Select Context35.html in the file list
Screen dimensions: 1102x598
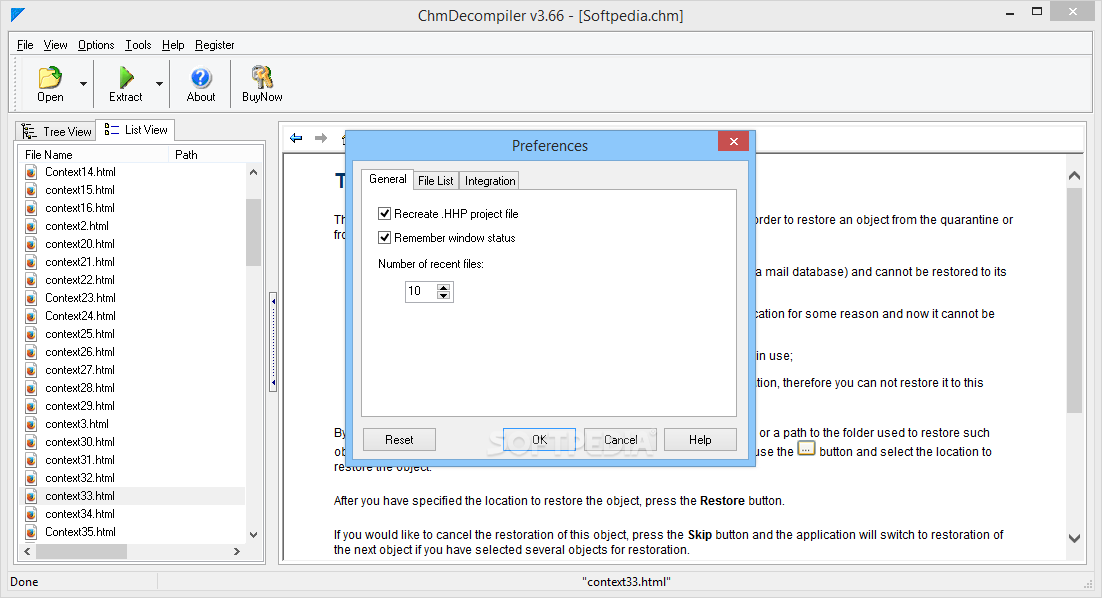(x=80, y=532)
